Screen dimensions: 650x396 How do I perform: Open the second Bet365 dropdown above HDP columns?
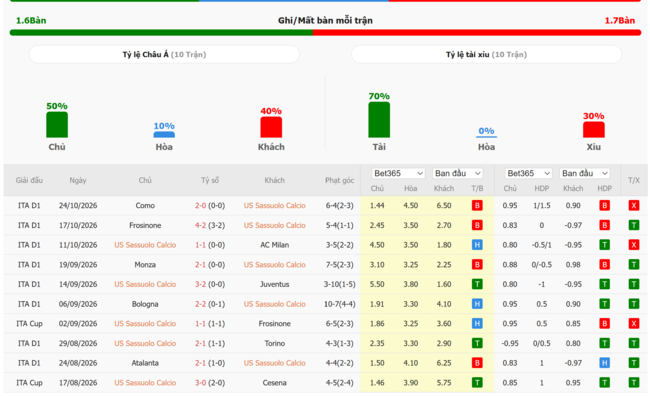click(529, 173)
